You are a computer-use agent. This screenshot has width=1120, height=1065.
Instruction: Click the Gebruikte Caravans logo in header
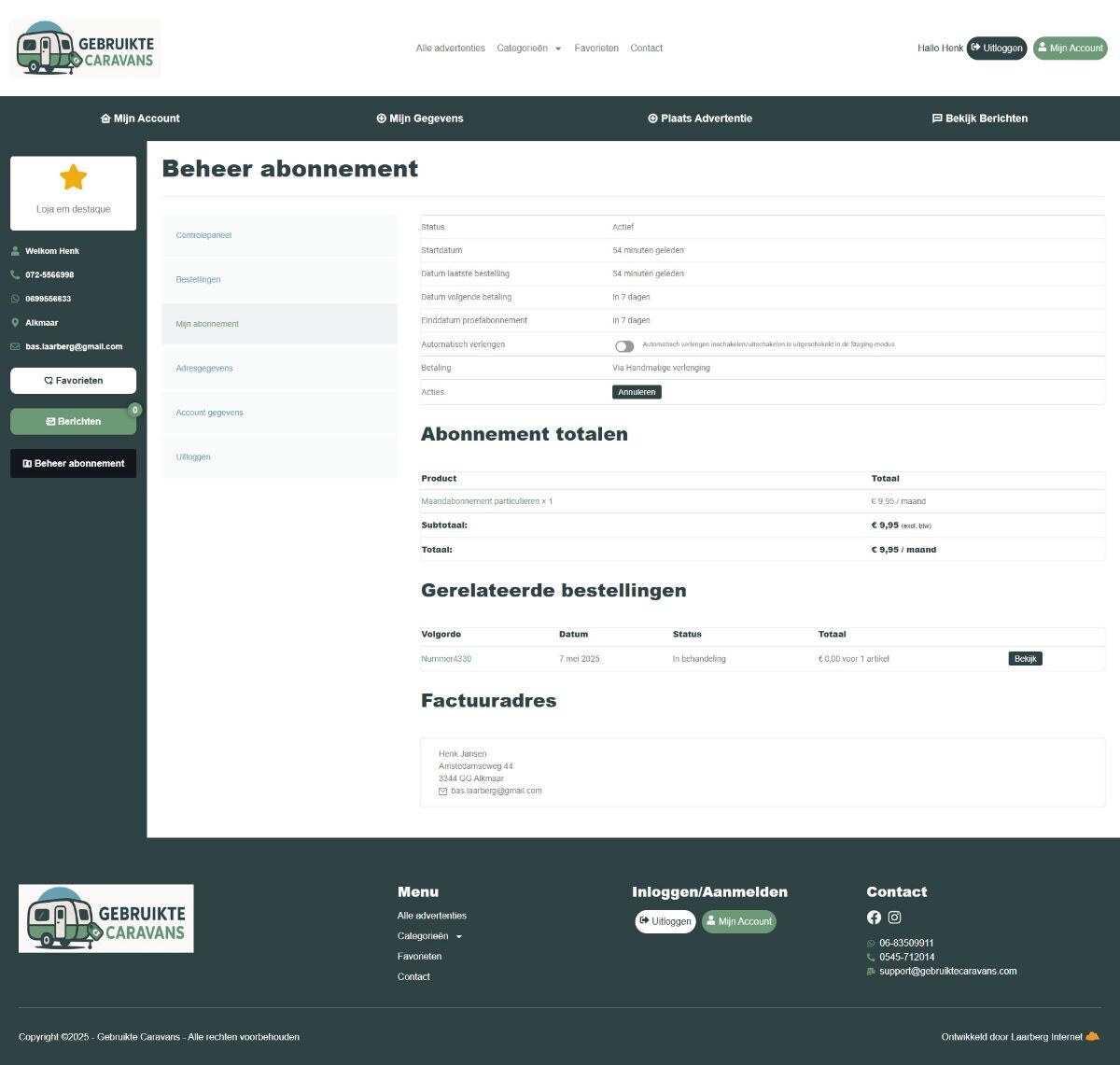[85, 49]
